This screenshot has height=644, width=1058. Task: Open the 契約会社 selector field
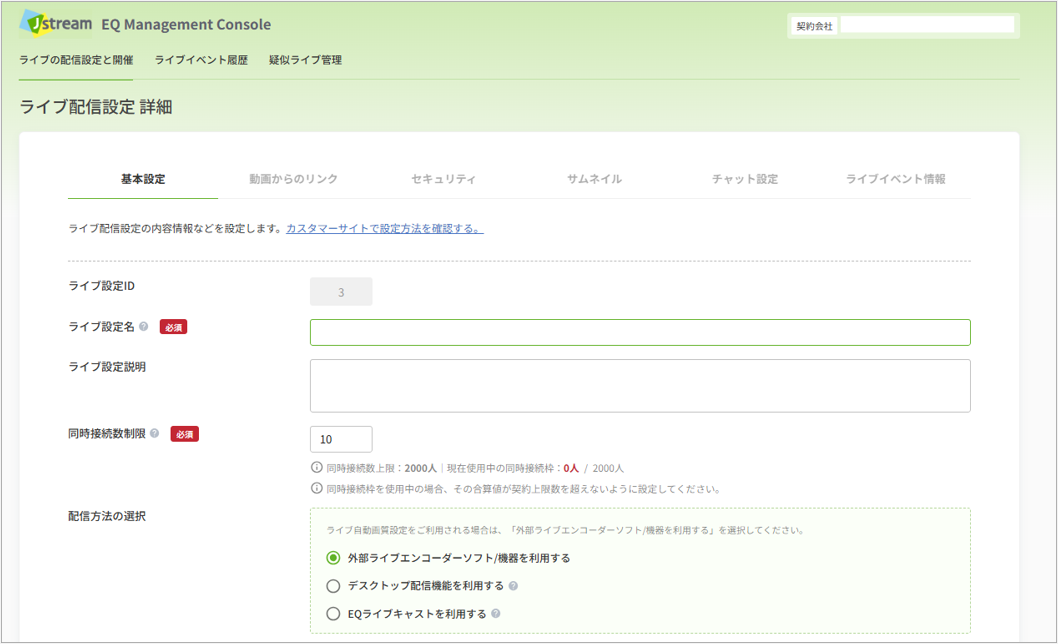(x=928, y=25)
